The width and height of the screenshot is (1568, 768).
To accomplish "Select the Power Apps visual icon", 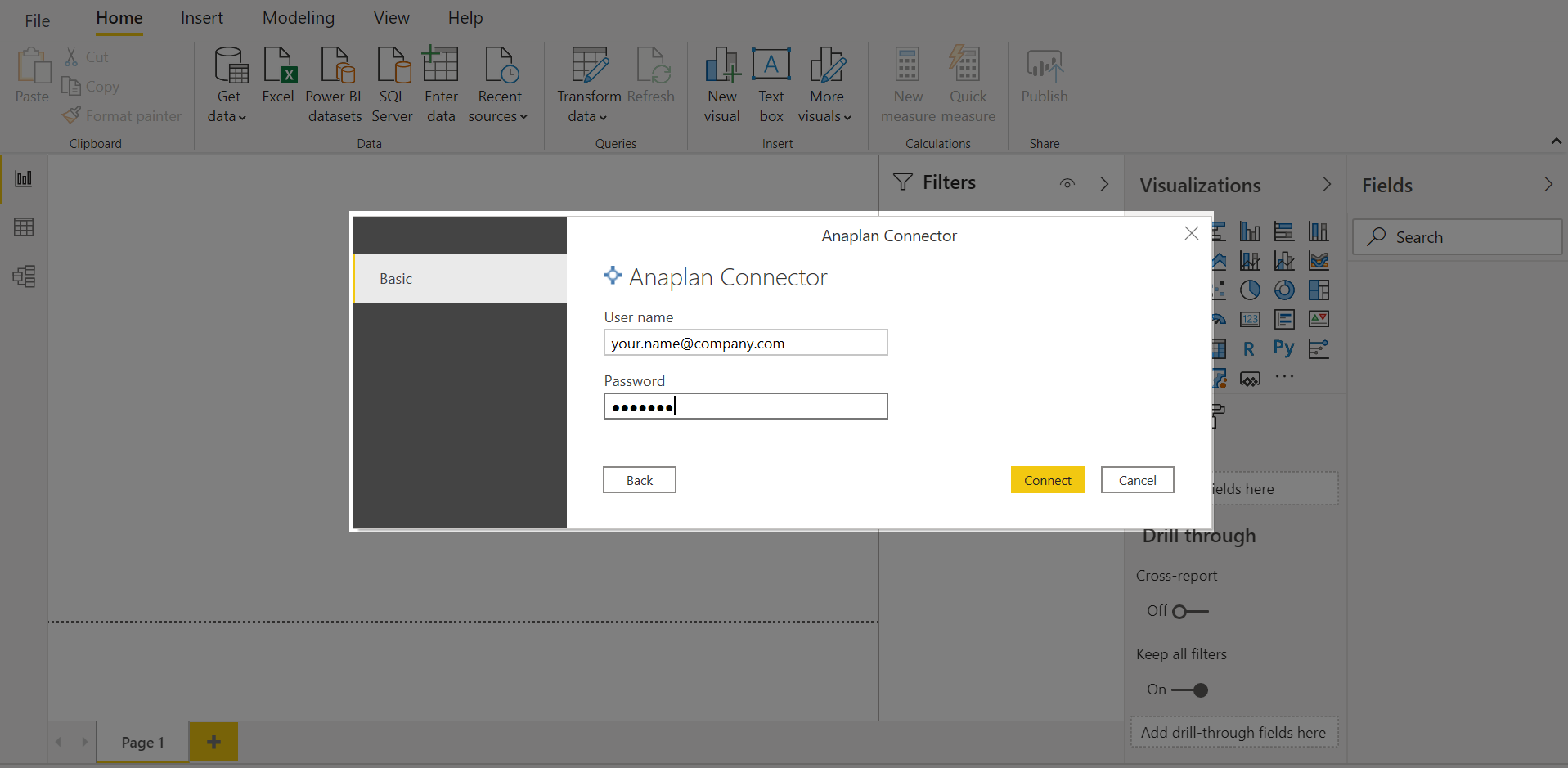I will tap(1250, 379).
